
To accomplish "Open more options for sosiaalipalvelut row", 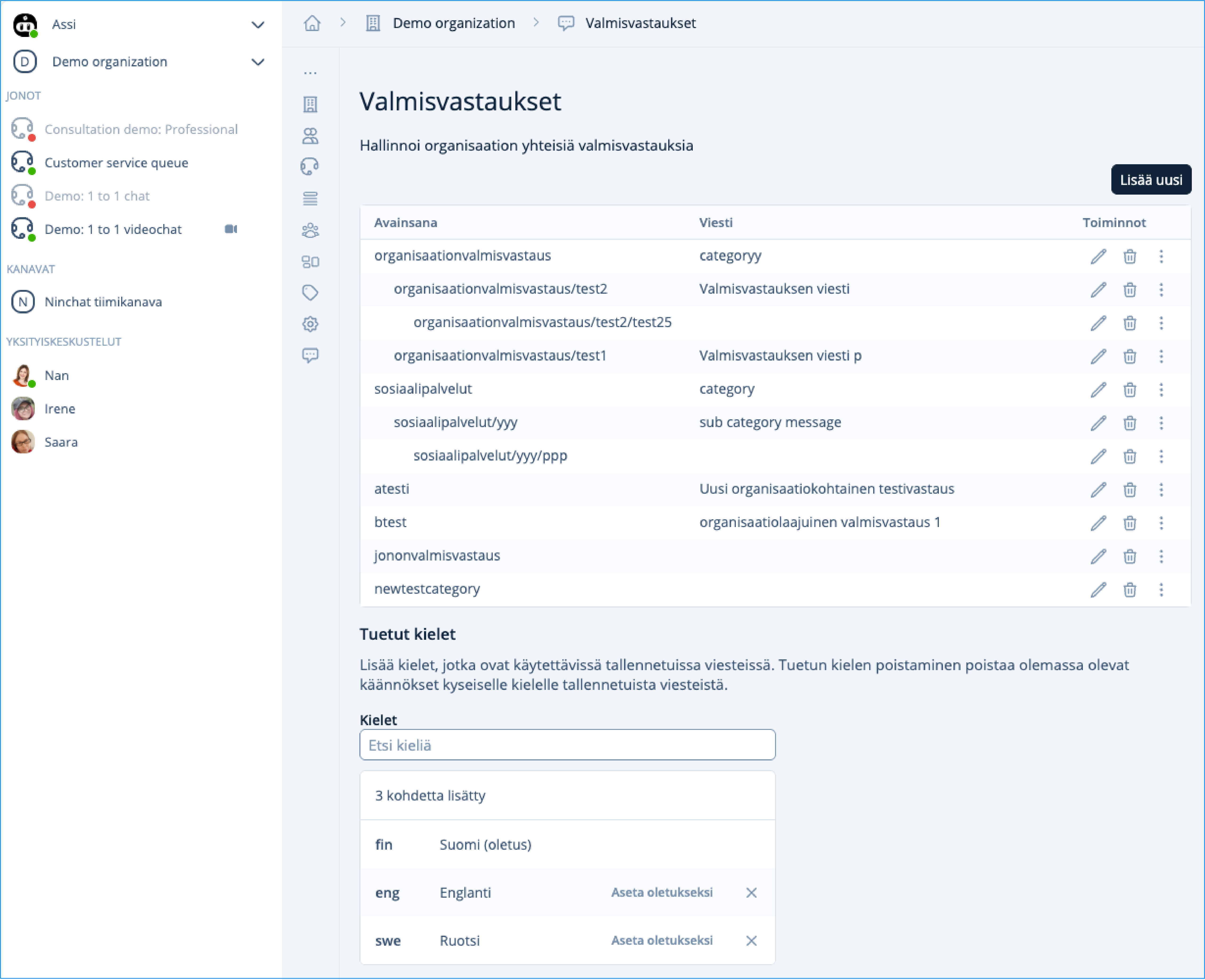I will [x=1161, y=389].
